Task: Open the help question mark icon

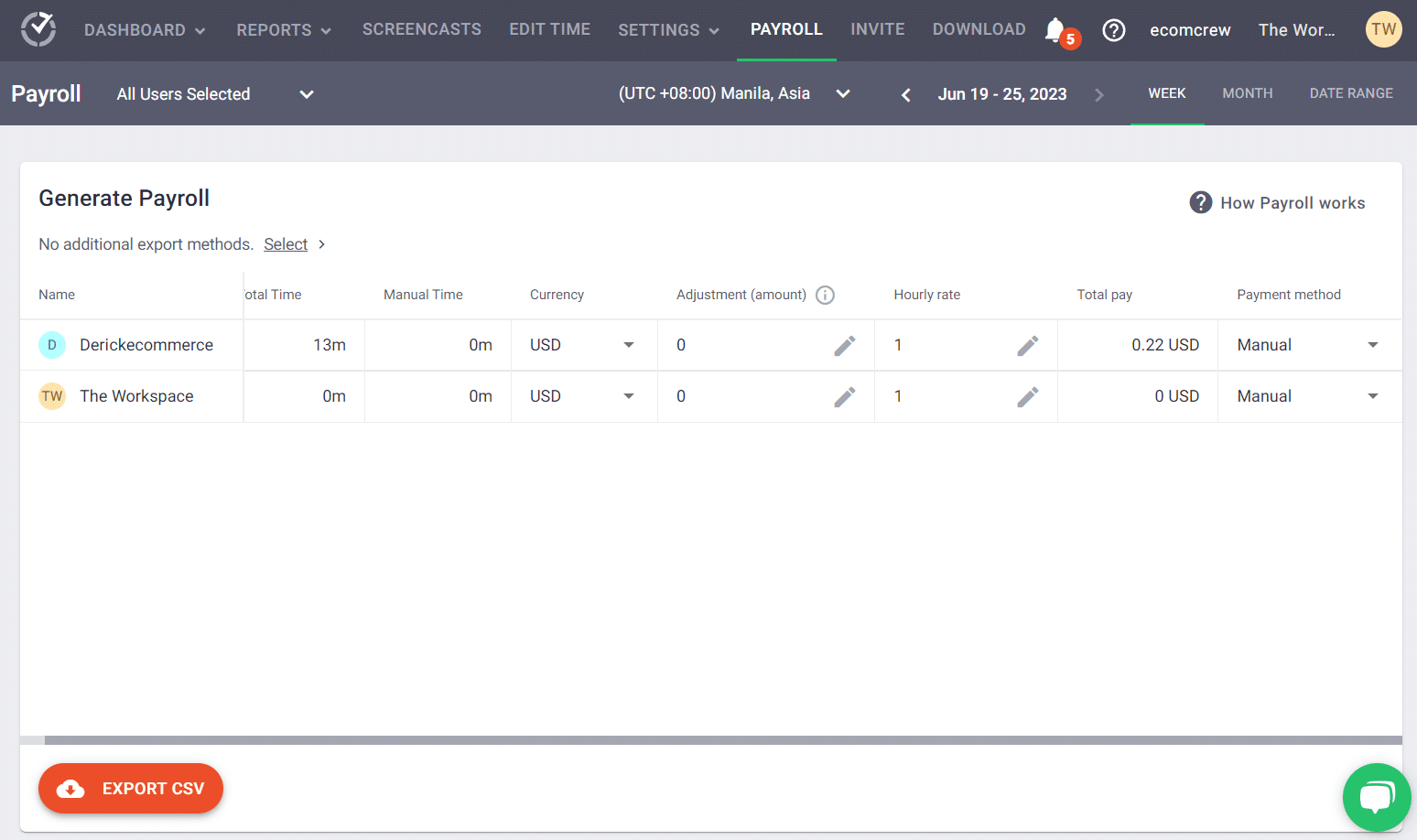Action: coord(1113,30)
